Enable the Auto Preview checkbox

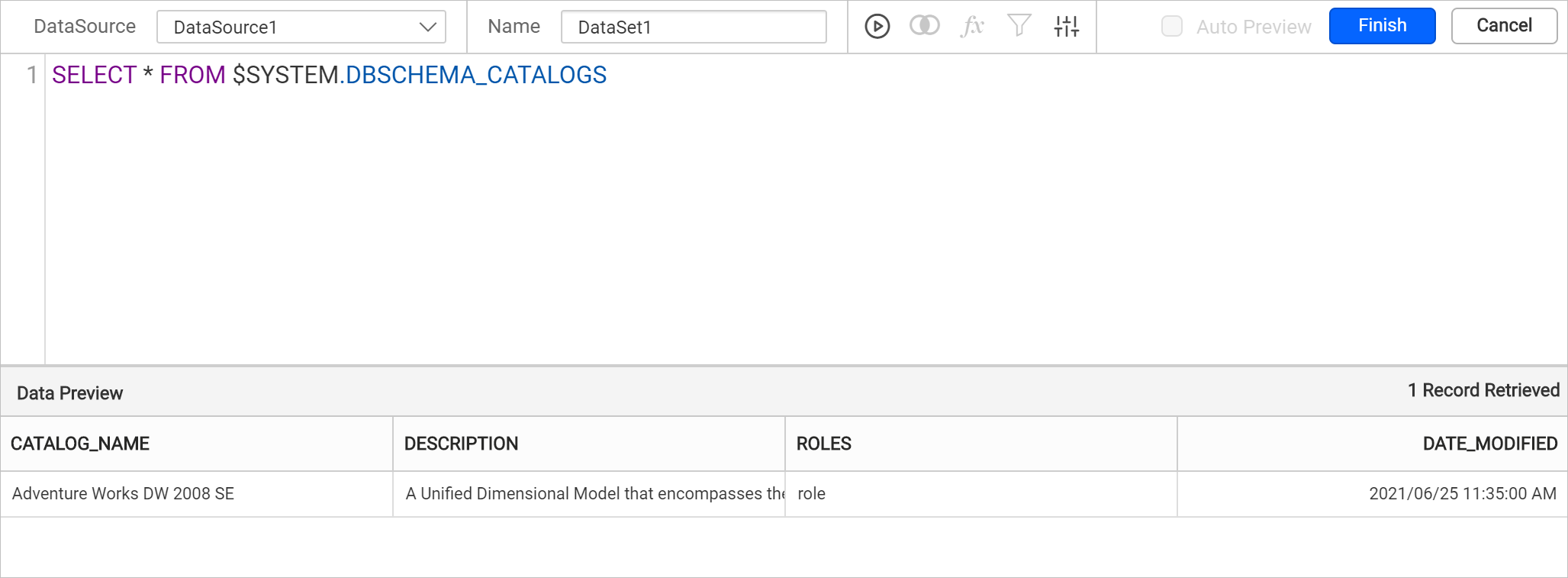click(1172, 27)
